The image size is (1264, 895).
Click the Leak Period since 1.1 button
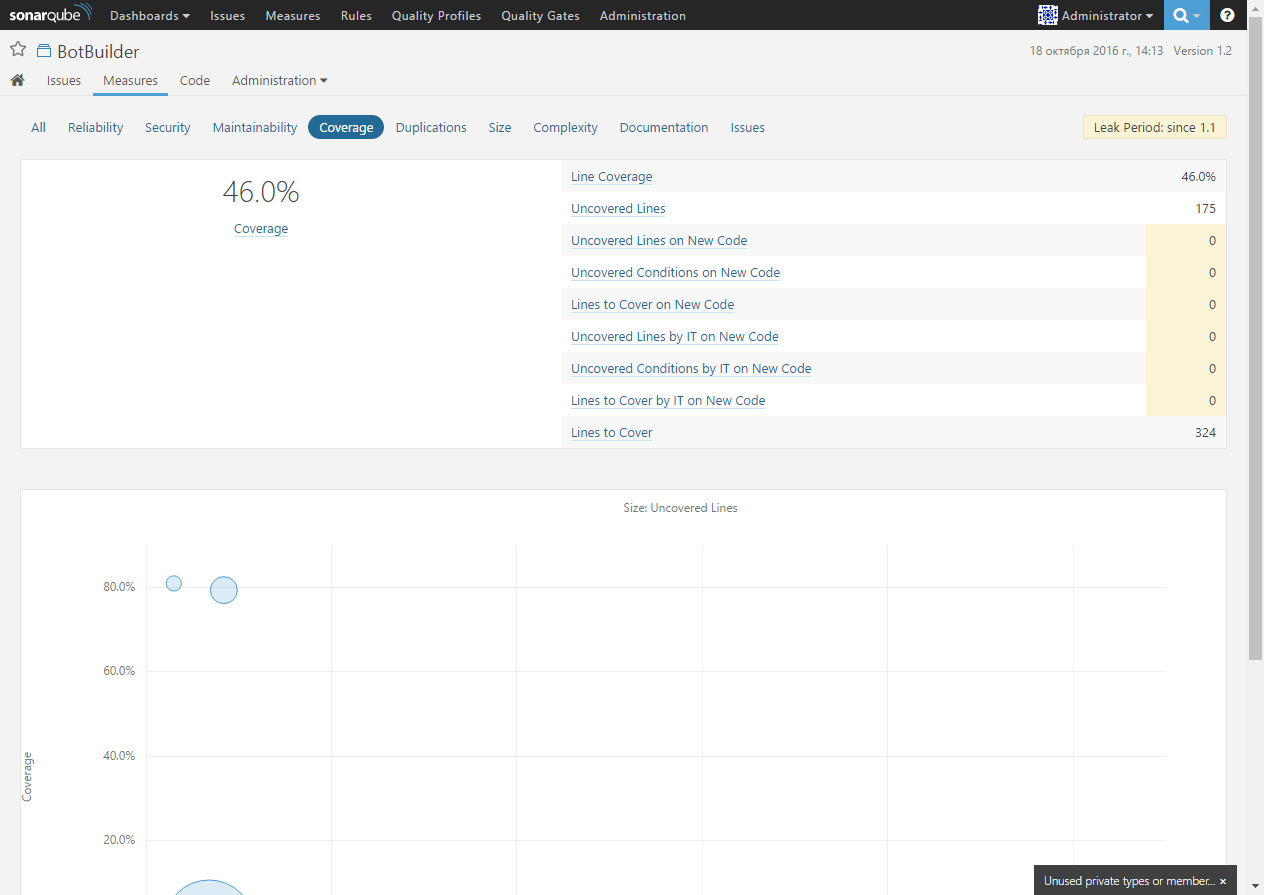click(x=1154, y=127)
